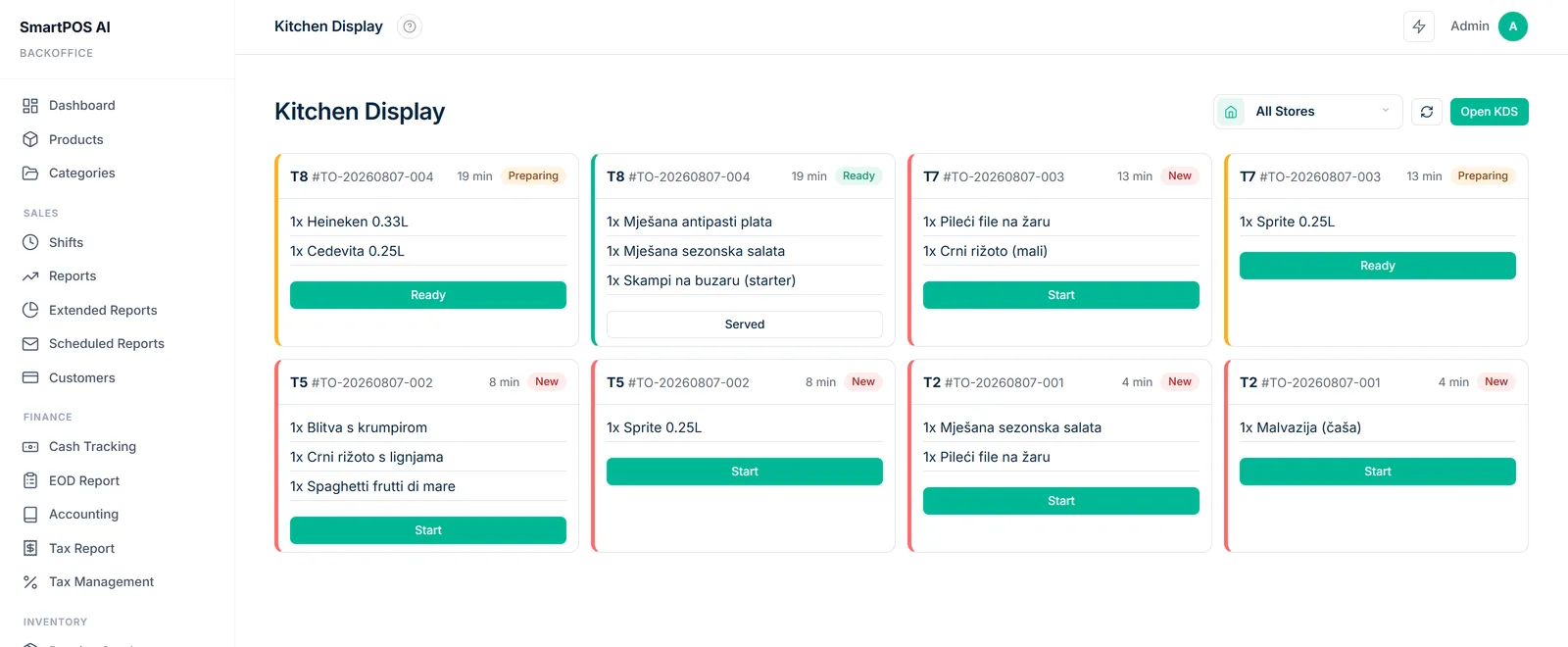1568x647 pixels.
Task: Open Shifts clock icon in sidebar
Action: [x=30, y=242]
